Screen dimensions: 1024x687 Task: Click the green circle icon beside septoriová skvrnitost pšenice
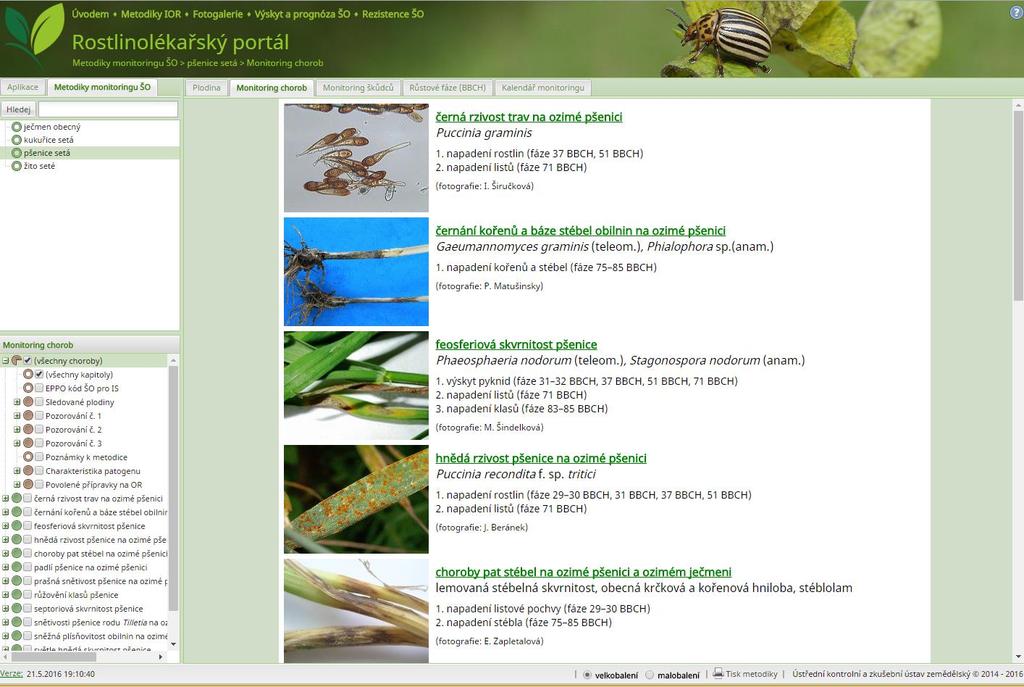click(x=16, y=608)
